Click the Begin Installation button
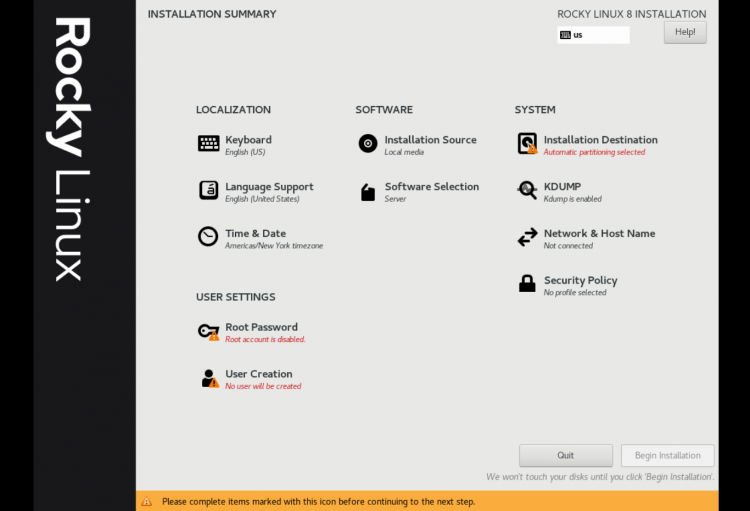This screenshot has height=511, width=750. coord(667,455)
